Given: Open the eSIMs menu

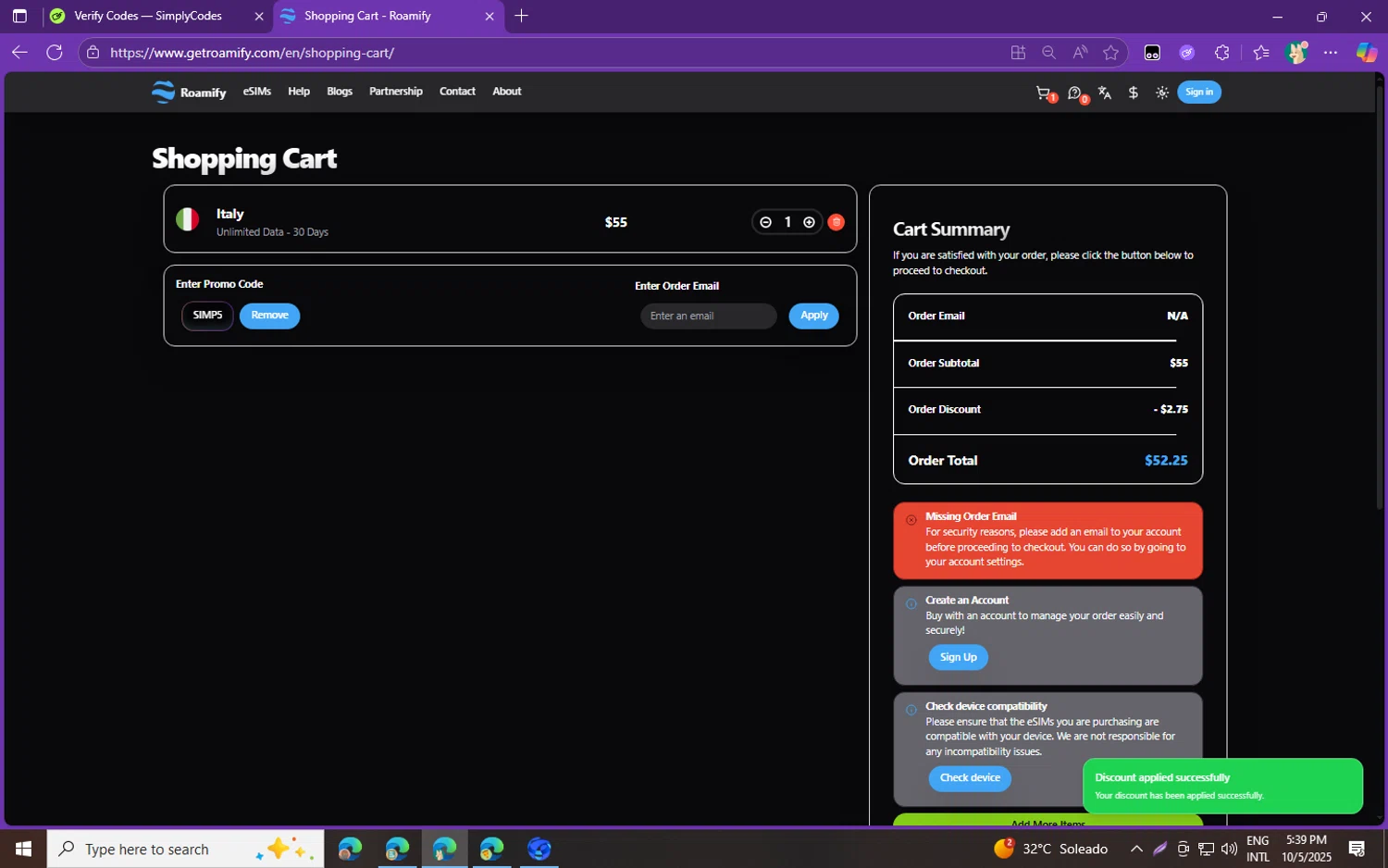Looking at the screenshot, I should coord(257,92).
